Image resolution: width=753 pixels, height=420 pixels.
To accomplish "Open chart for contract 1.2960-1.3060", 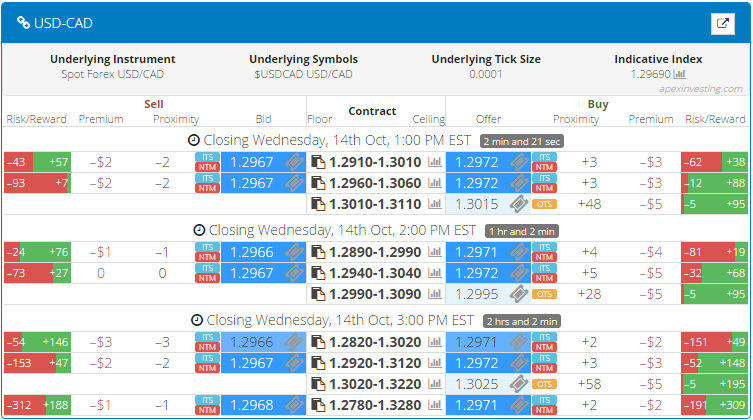I will tap(435, 182).
